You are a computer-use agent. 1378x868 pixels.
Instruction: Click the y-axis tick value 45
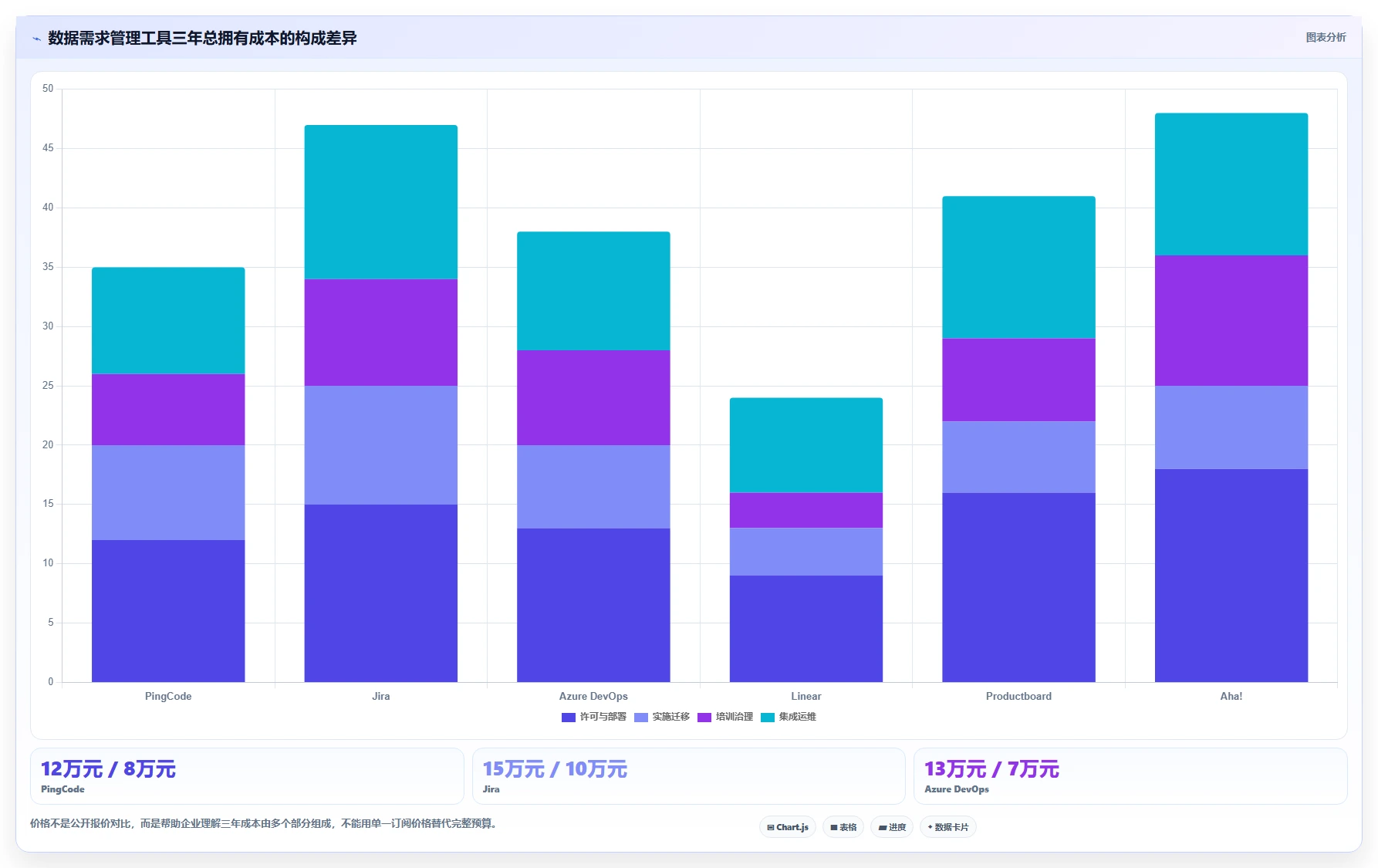click(48, 148)
